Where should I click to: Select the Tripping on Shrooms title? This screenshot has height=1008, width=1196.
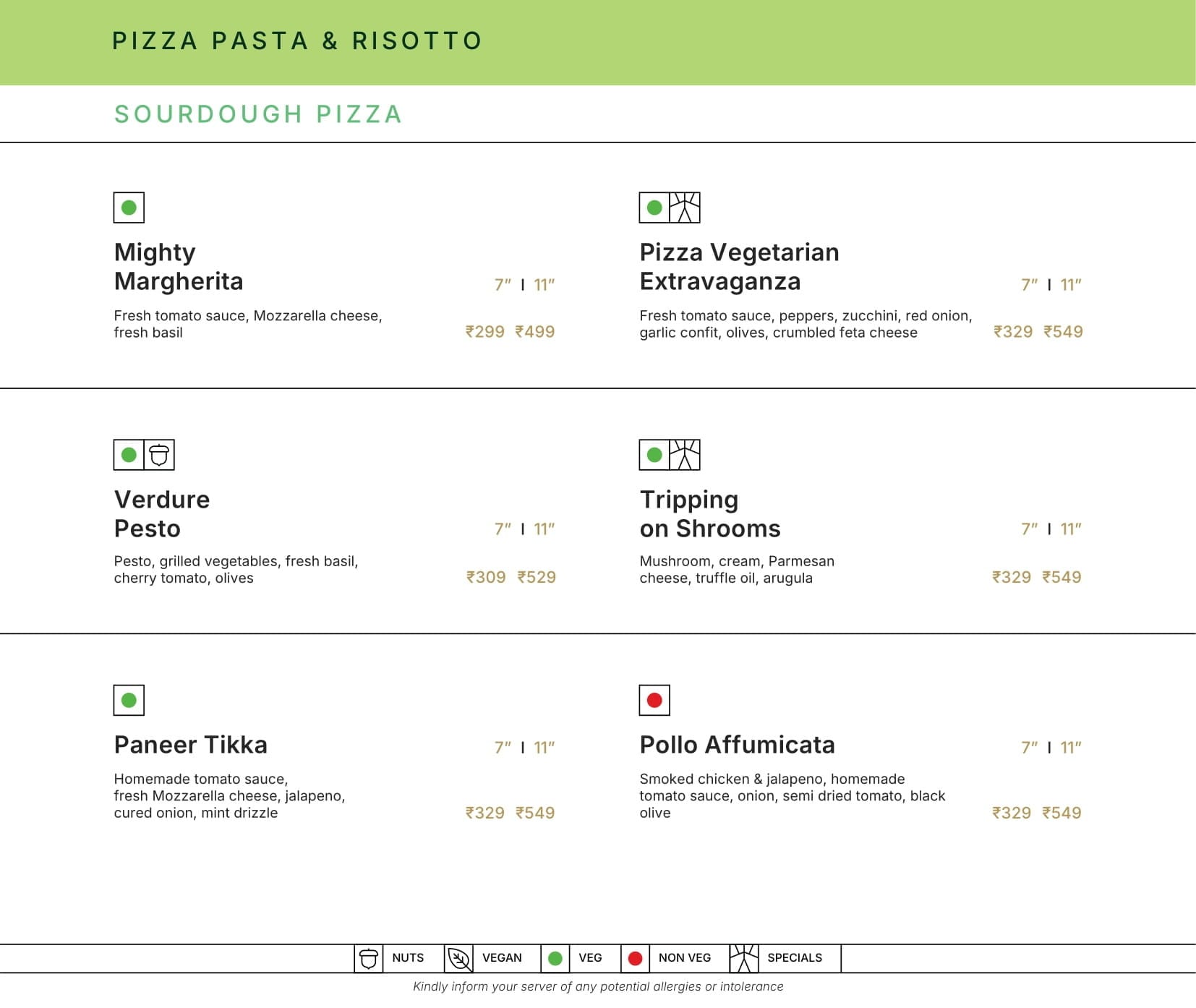click(x=709, y=513)
